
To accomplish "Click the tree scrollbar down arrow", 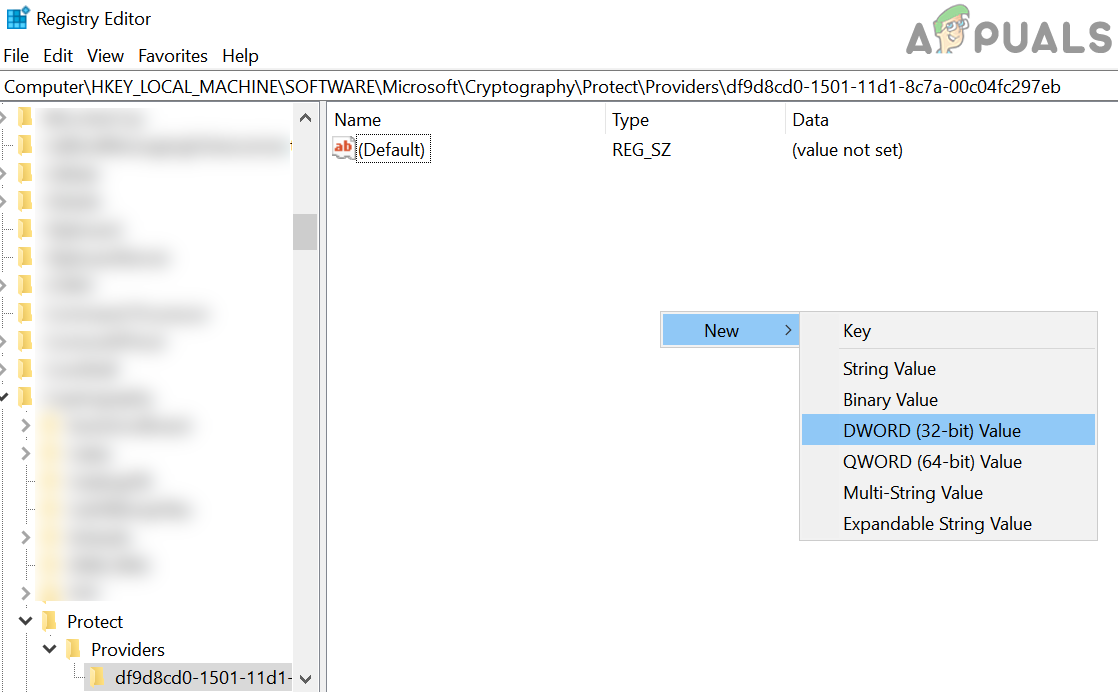I will pos(305,678).
